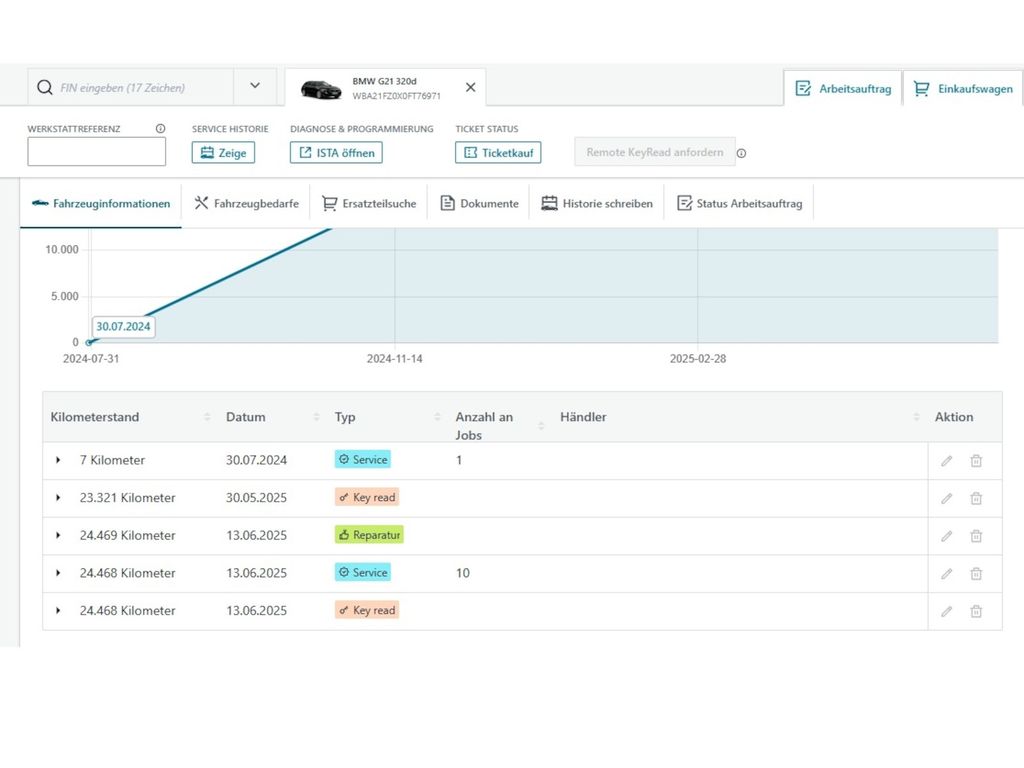Click the Zeige service history button
The height and width of the screenshot is (768, 1024).
tap(223, 153)
